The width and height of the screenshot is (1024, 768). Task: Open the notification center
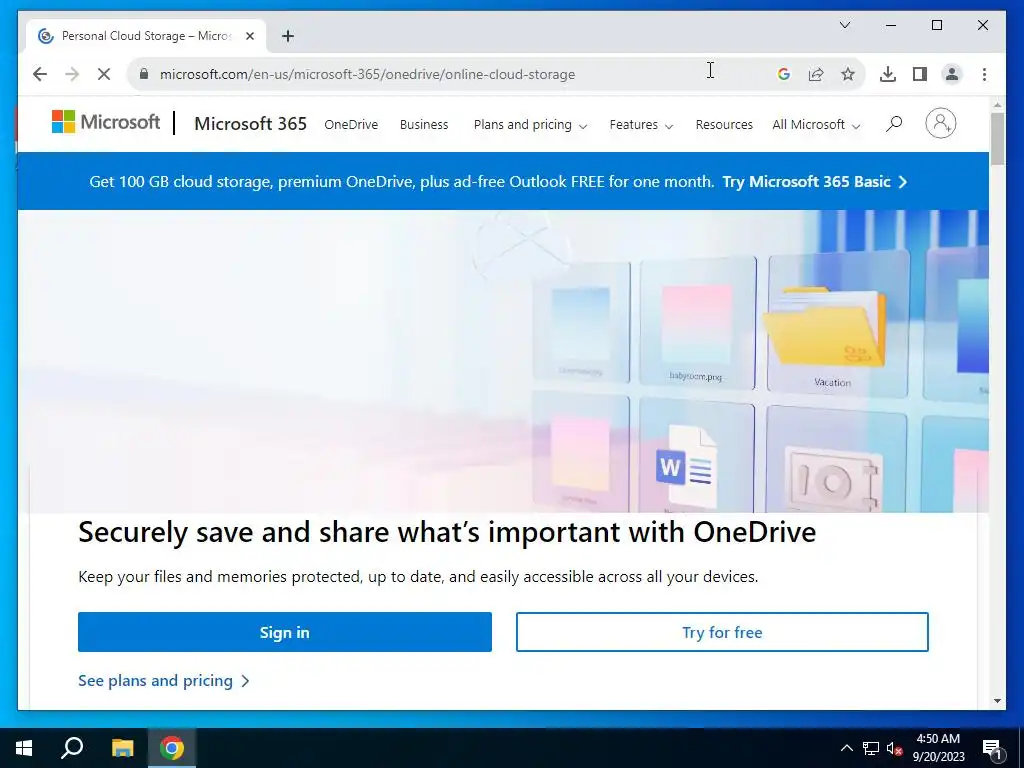[x=992, y=748]
